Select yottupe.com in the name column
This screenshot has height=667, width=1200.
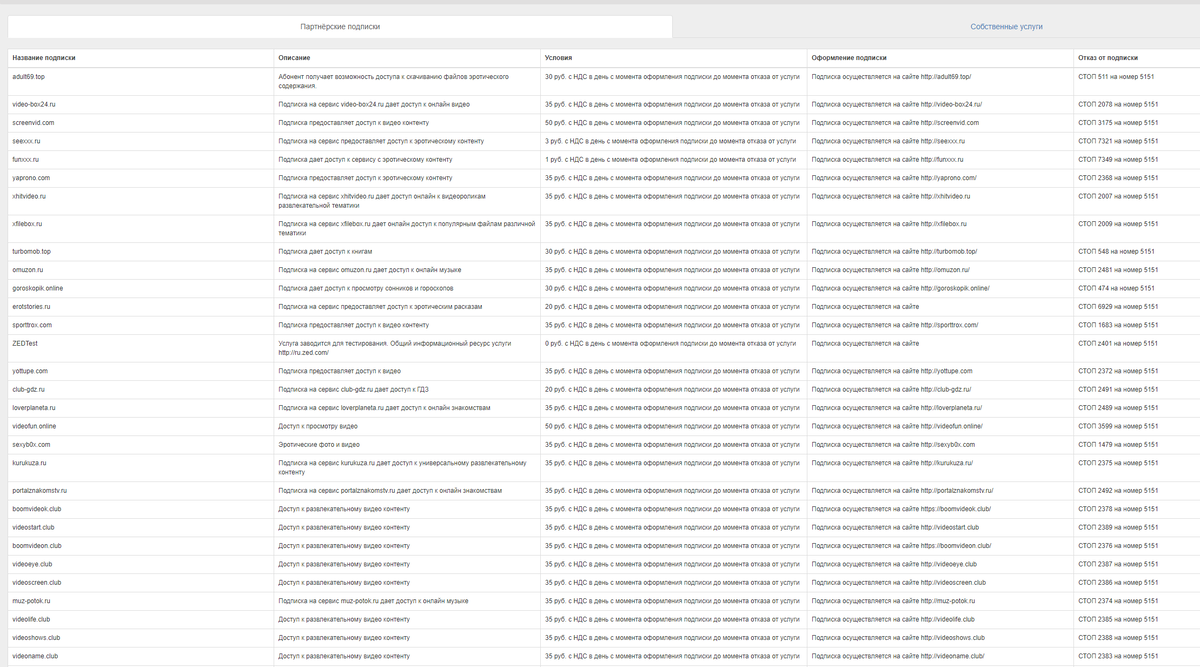coord(30,371)
